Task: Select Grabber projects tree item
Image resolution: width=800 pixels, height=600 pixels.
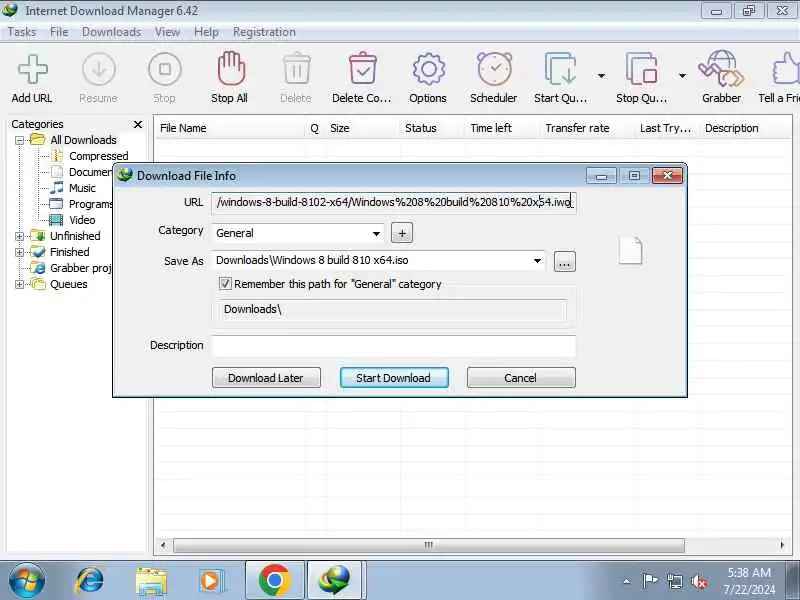Action: pos(81,268)
